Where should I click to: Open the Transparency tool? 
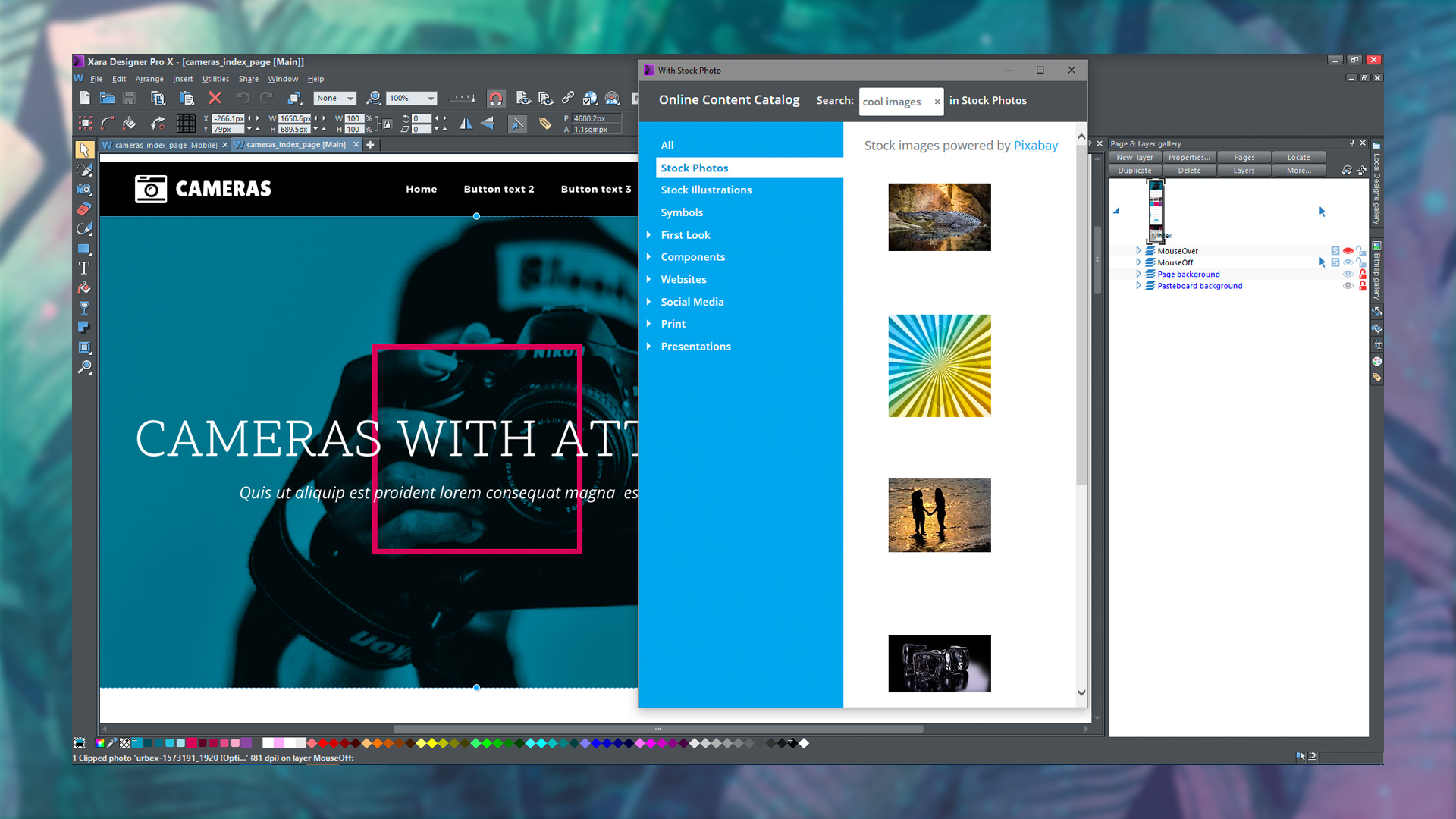click(x=85, y=308)
